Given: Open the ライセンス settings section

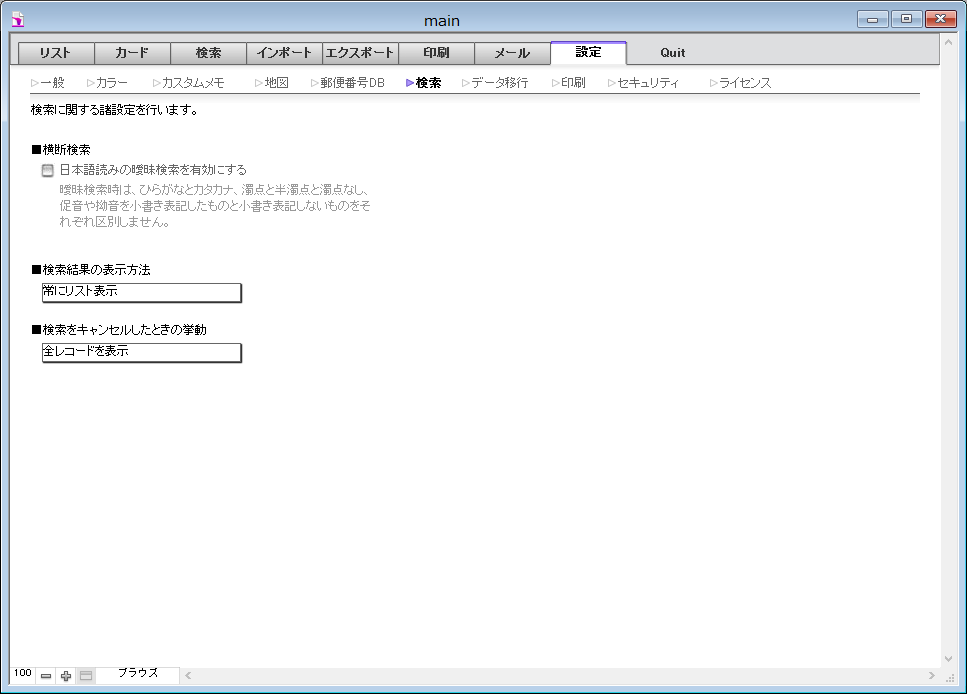Looking at the screenshot, I should [x=744, y=83].
